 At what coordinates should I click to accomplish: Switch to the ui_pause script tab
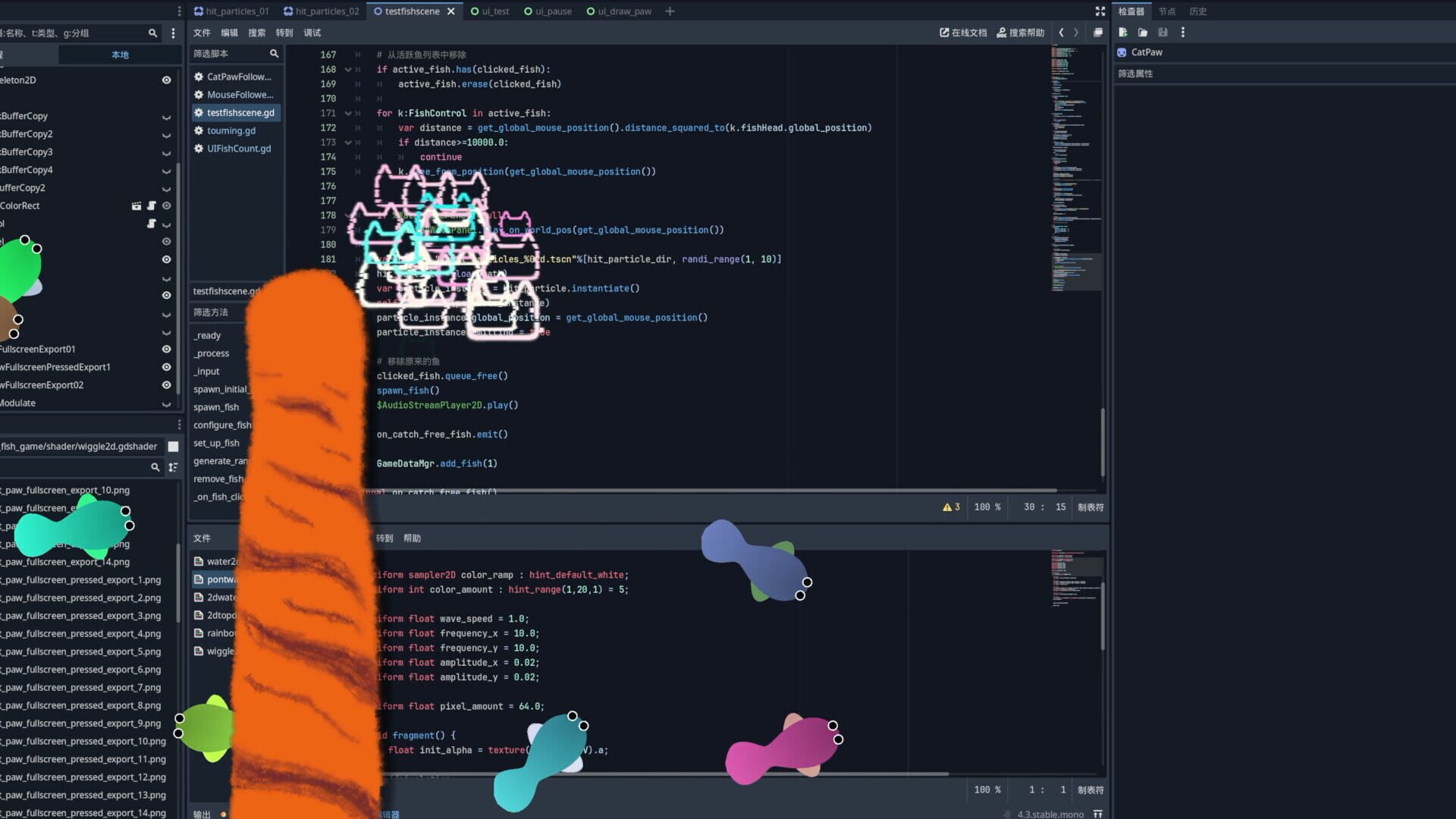click(x=548, y=11)
